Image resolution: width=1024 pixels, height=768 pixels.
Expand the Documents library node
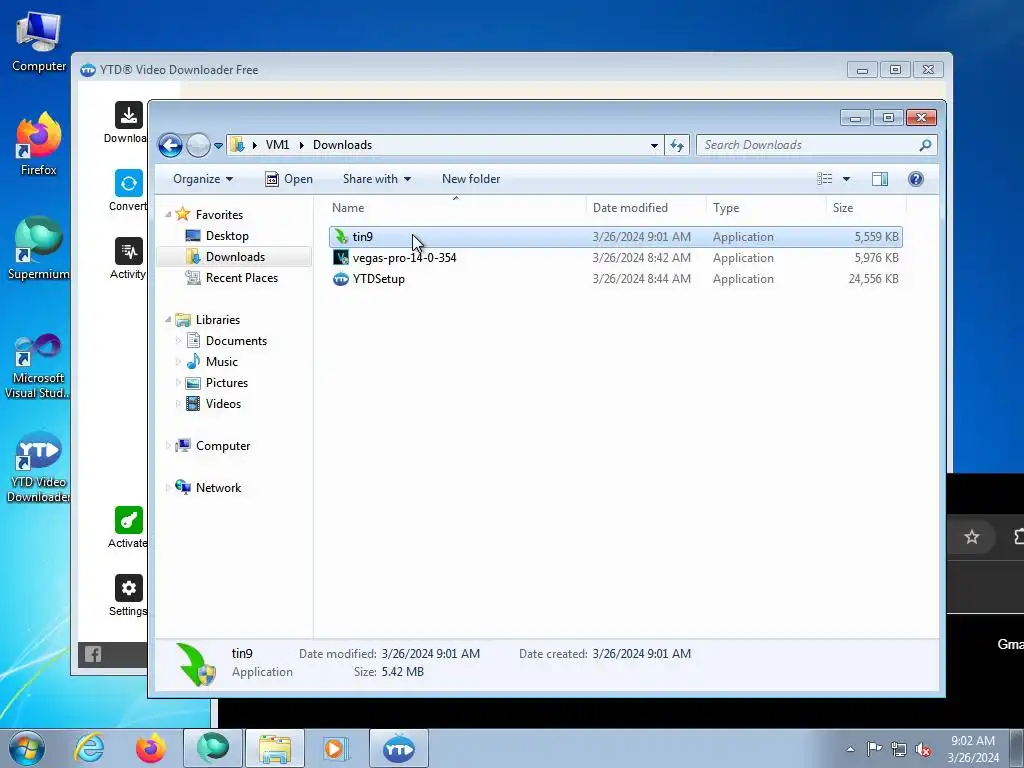178,341
